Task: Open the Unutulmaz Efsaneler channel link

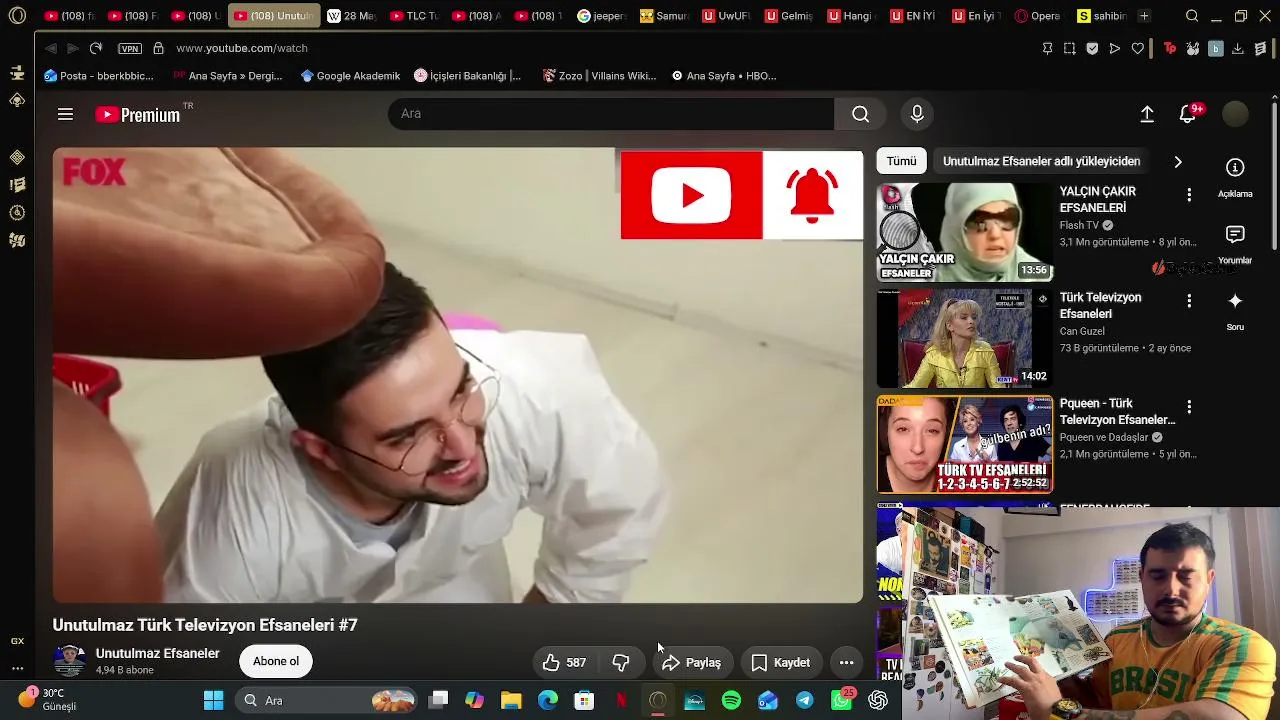Action: tap(157, 653)
